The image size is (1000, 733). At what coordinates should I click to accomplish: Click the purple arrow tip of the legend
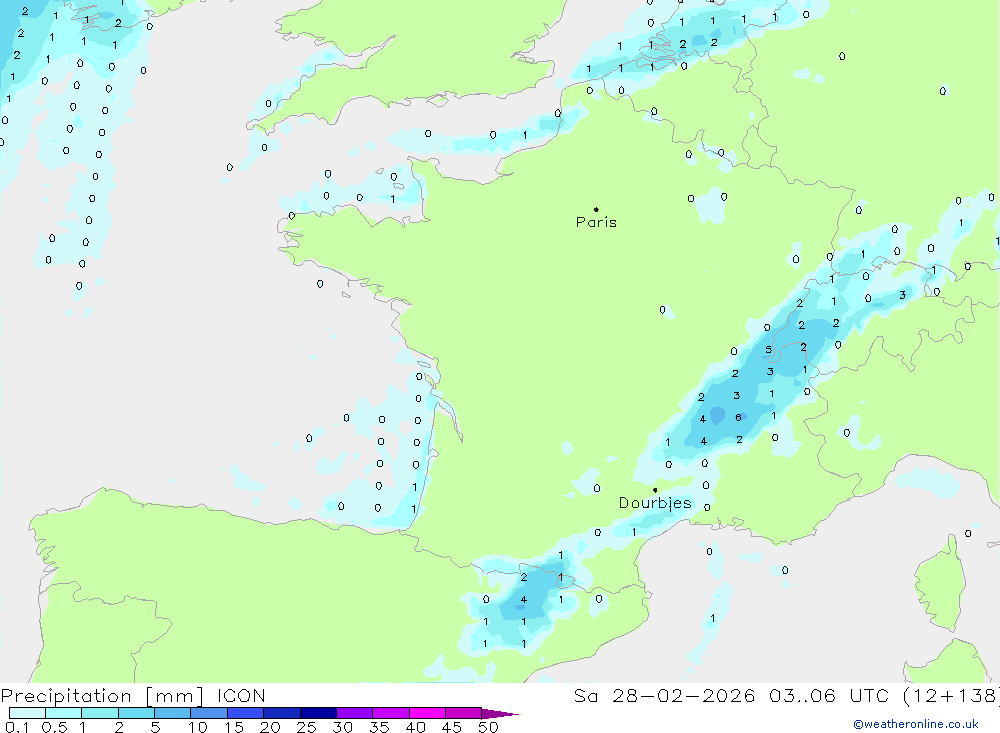(x=499, y=714)
